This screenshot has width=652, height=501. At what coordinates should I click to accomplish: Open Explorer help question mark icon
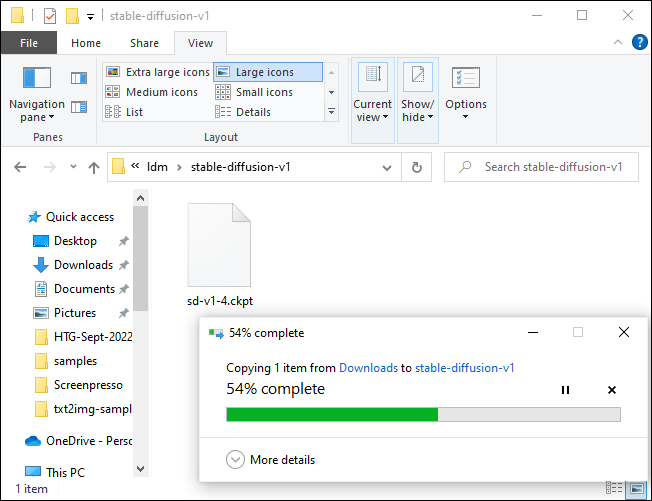click(x=639, y=43)
